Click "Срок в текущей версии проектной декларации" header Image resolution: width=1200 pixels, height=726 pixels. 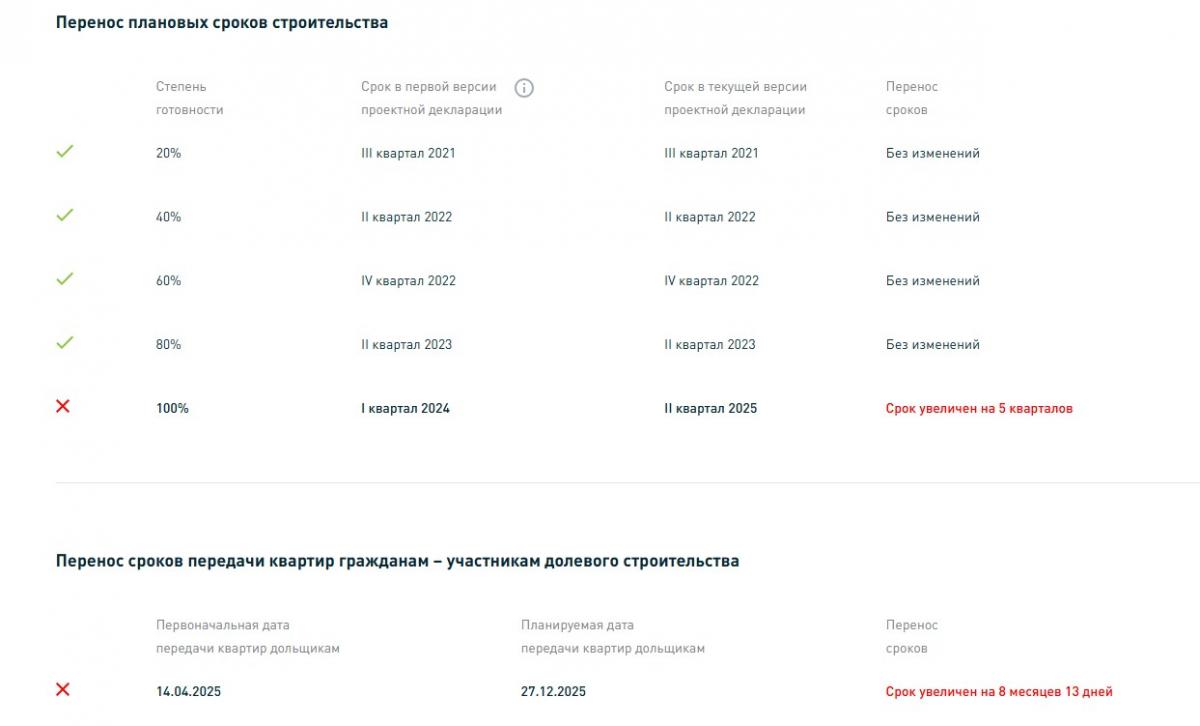(x=735, y=98)
